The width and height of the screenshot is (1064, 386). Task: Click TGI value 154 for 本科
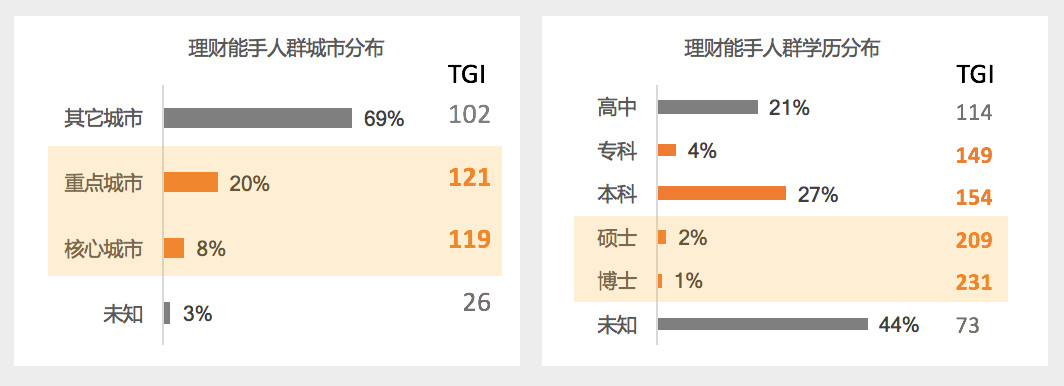974,197
